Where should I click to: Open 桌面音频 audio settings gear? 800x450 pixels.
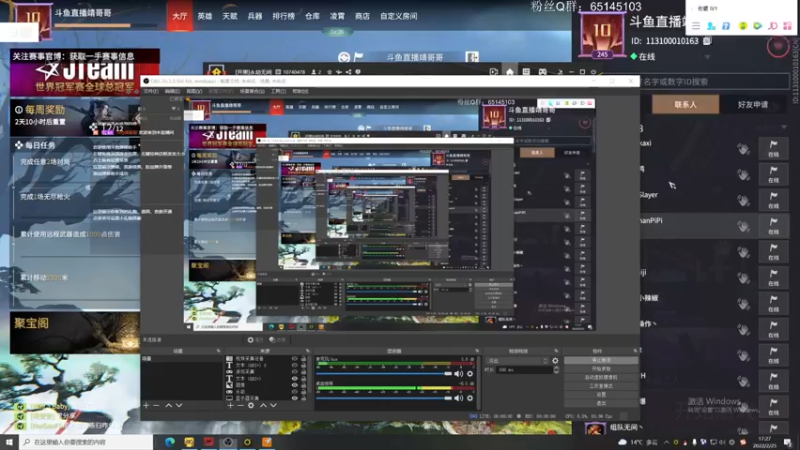pyautogui.click(x=470, y=398)
